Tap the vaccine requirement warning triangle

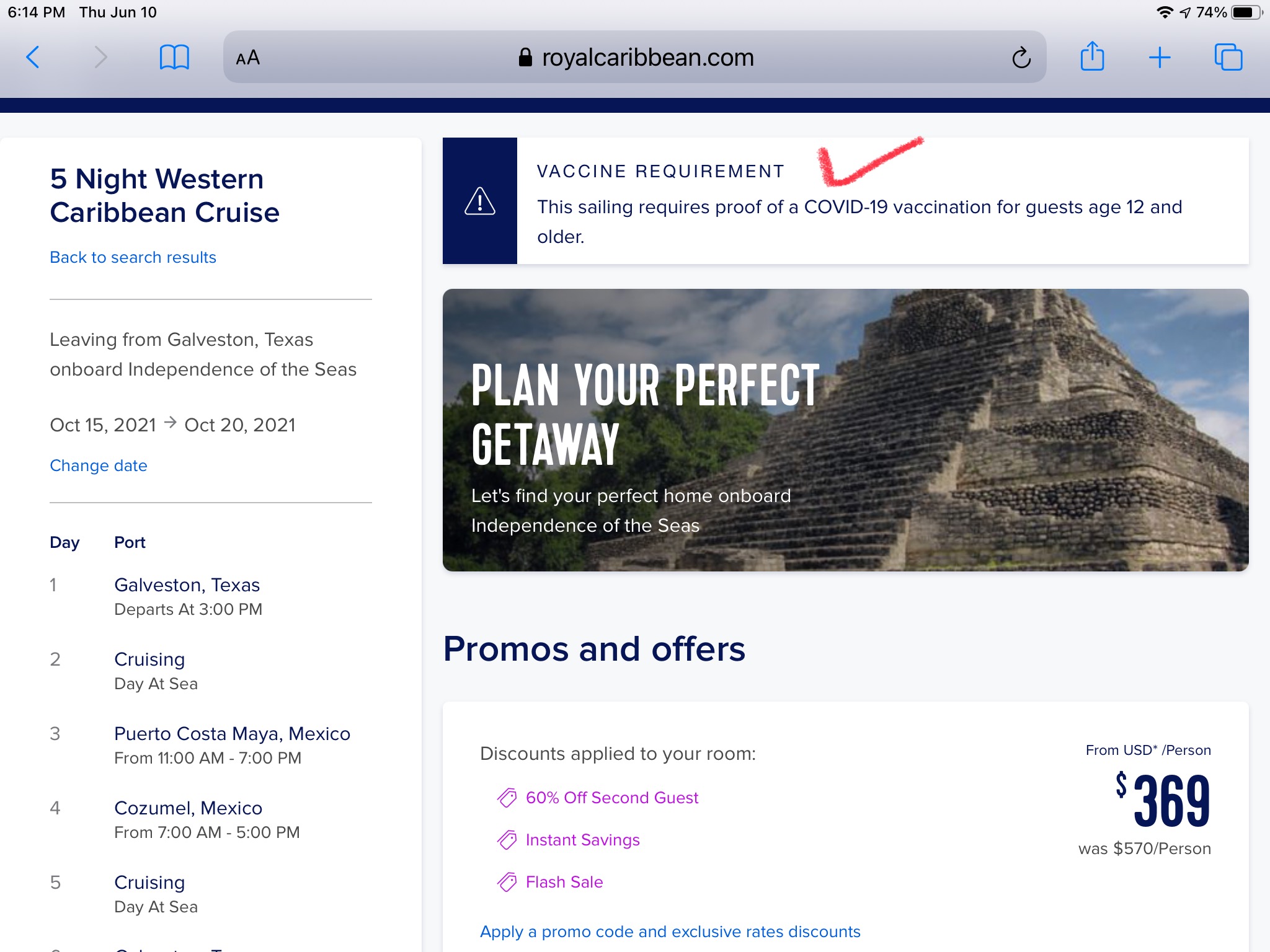pos(480,201)
